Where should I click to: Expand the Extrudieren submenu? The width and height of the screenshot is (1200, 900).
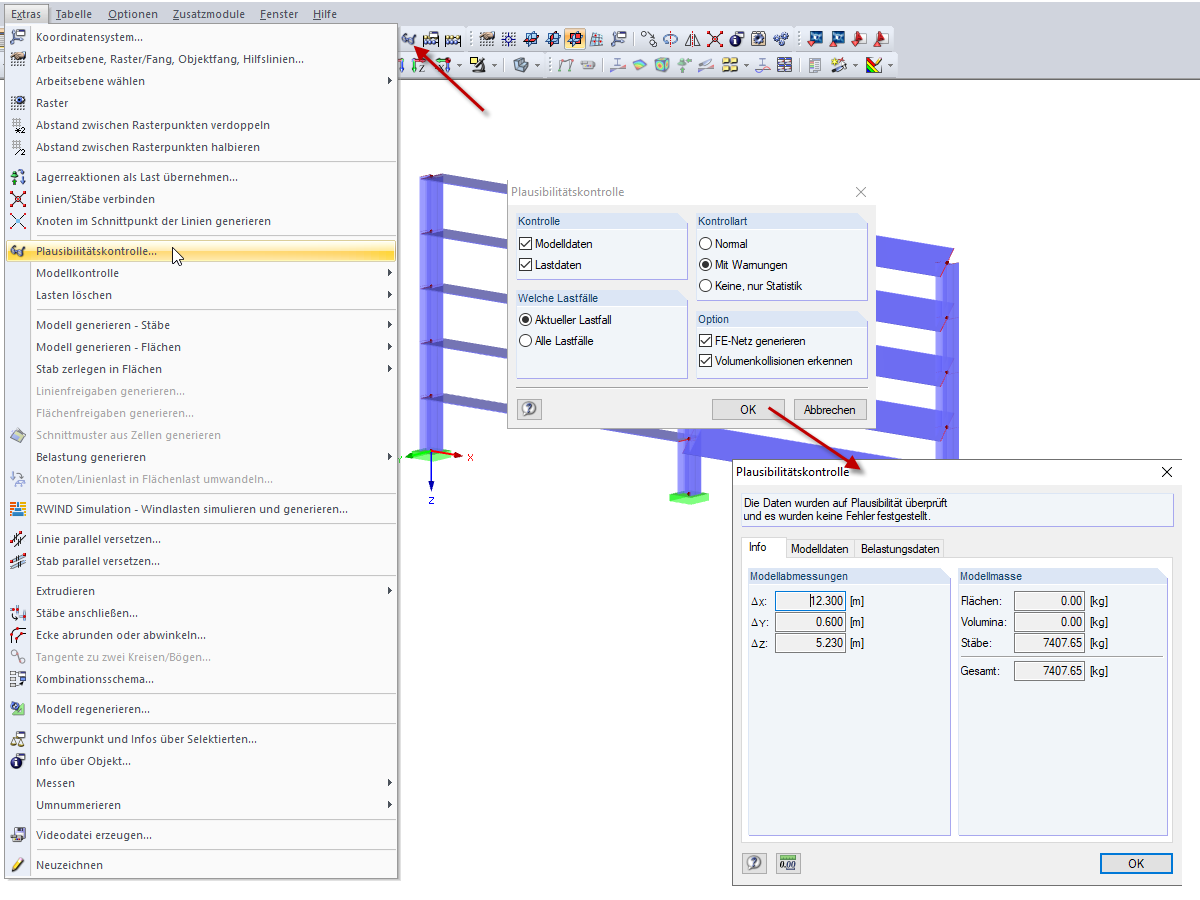(x=201, y=591)
